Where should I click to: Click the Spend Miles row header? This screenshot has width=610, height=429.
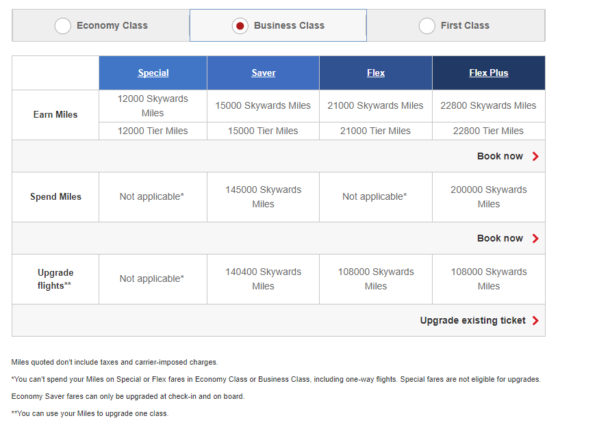coord(55,197)
